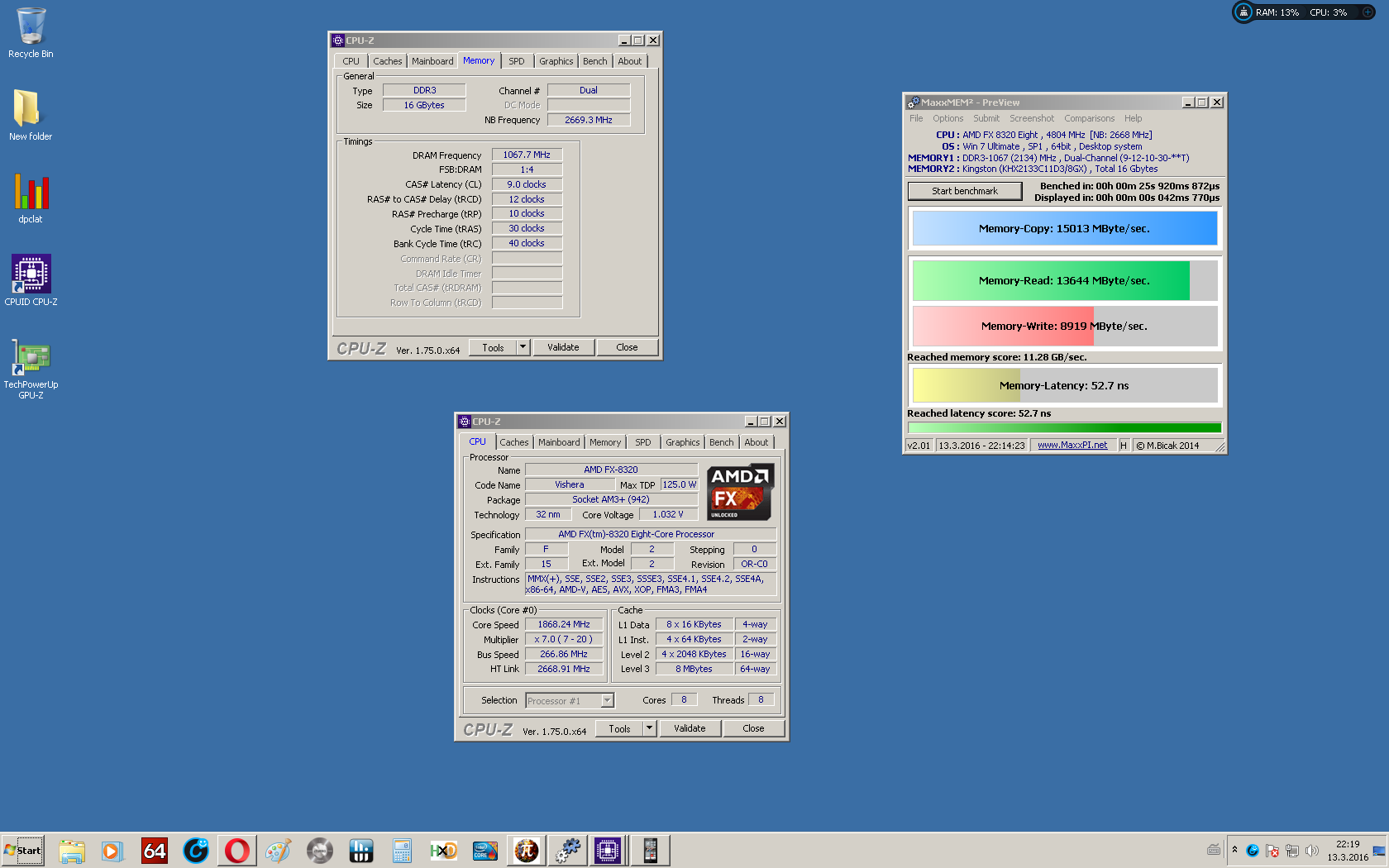1389x868 pixels.
Task: Click the Tools button in lower CPU-Z
Action: click(619, 728)
